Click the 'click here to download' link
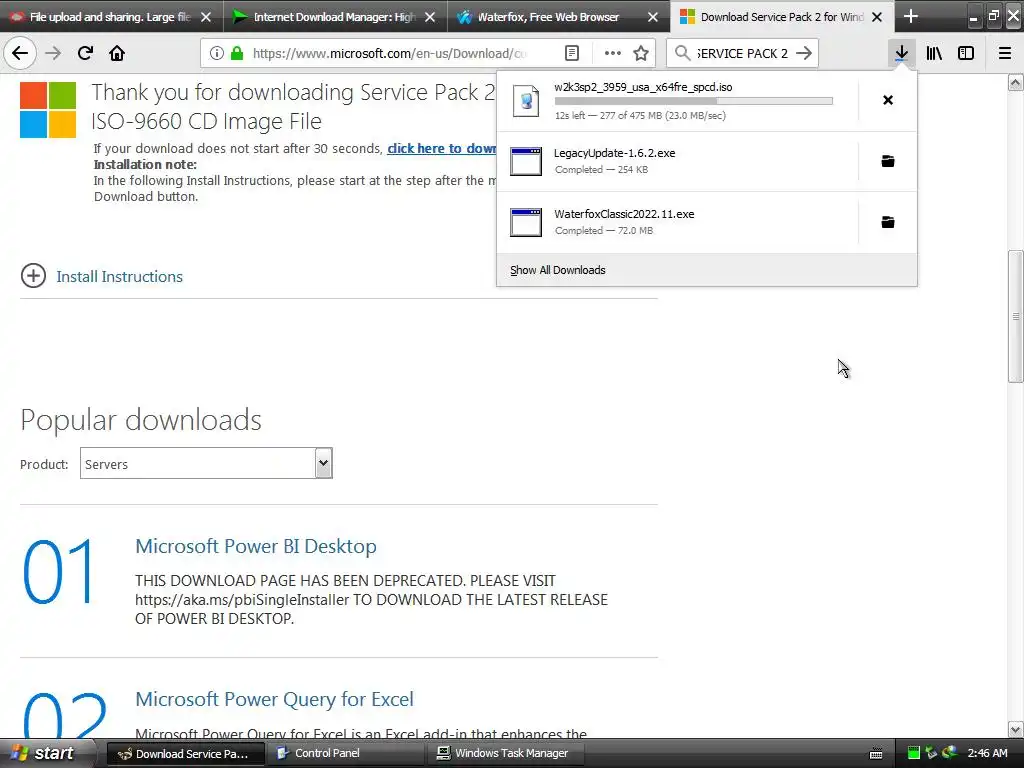Viewport: 1024px width, 768px height. coord(441,148)
